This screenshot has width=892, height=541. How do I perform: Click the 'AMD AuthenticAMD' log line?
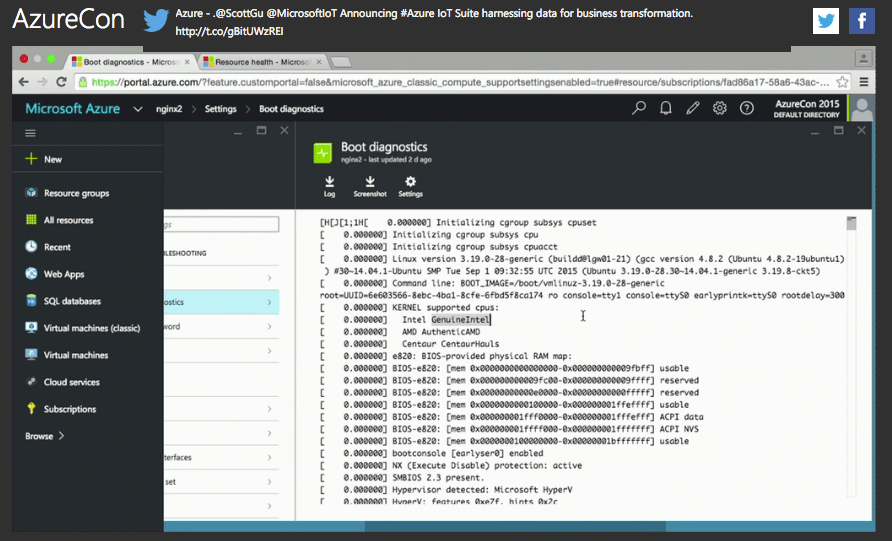(441, 332)
